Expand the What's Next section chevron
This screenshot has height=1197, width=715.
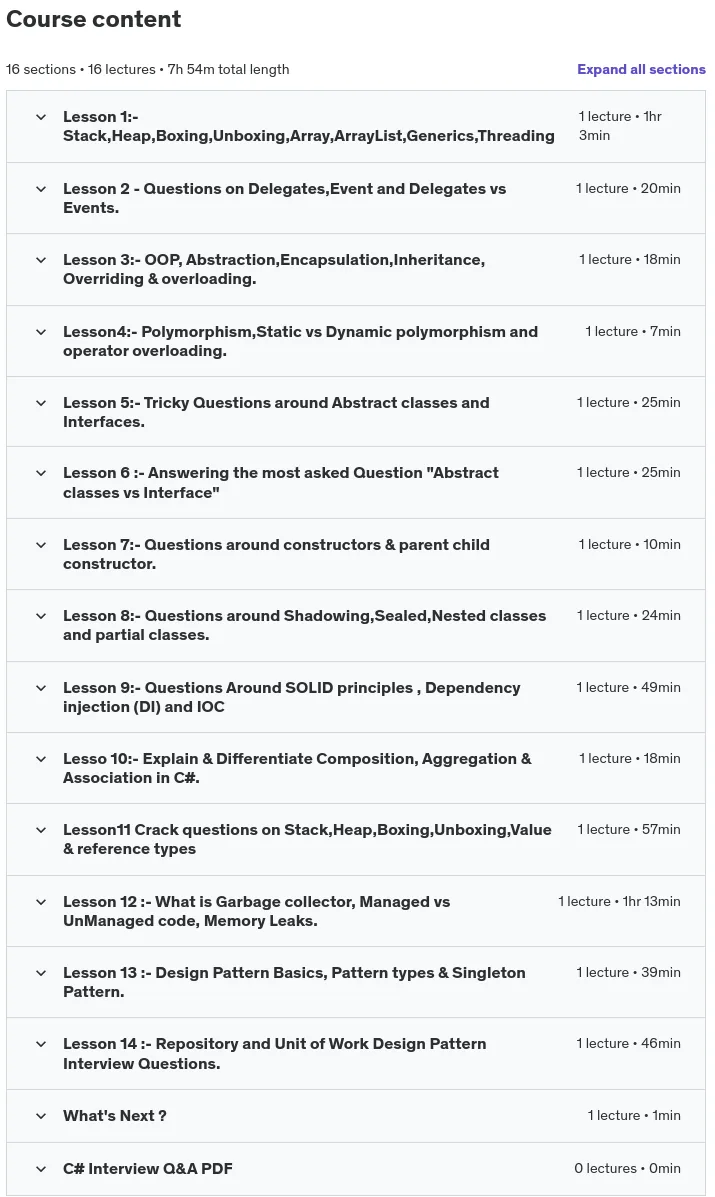(41, 1115)
